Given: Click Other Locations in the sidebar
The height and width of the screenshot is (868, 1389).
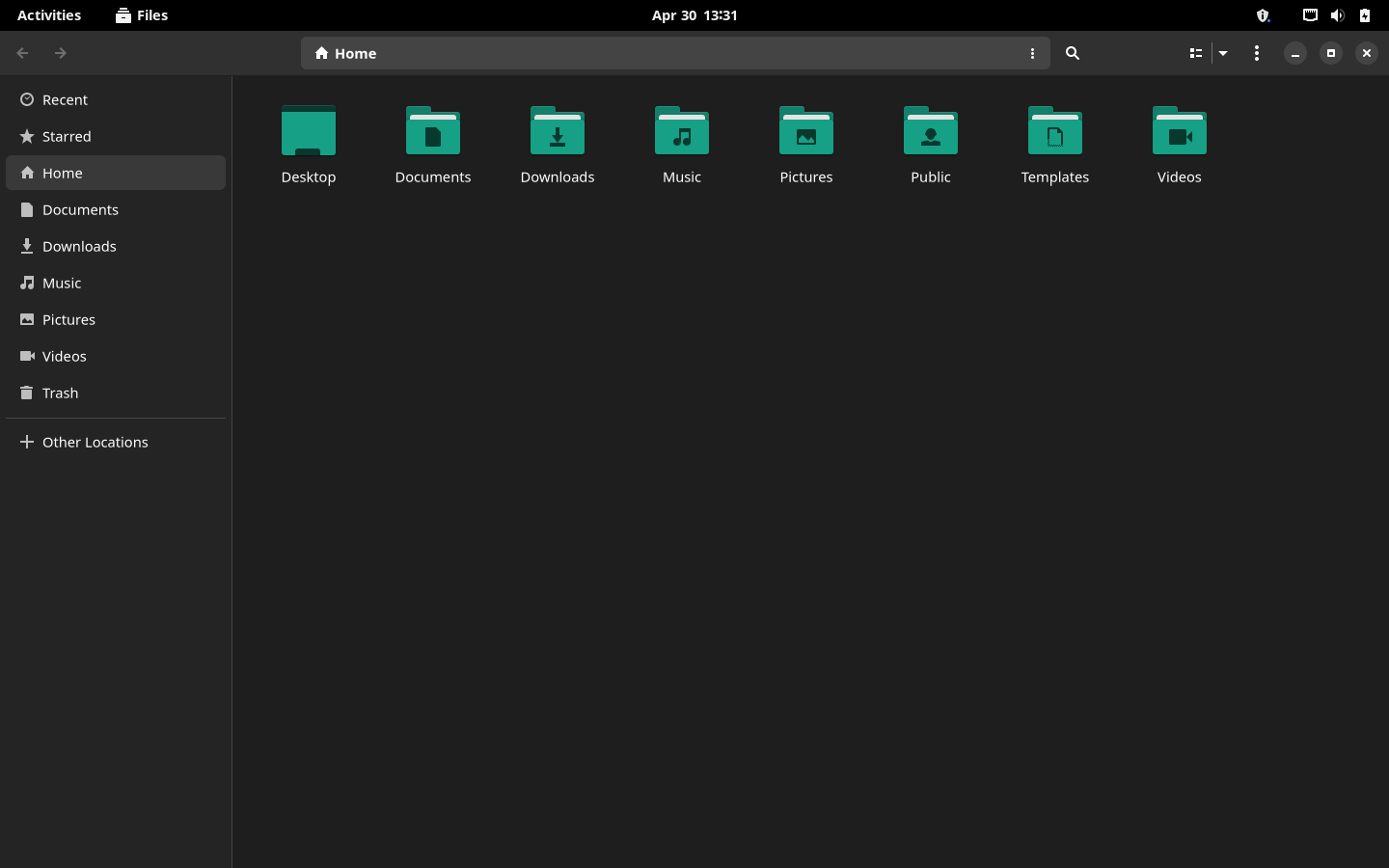Looking at the screenshot, I should tap(95, 442).
